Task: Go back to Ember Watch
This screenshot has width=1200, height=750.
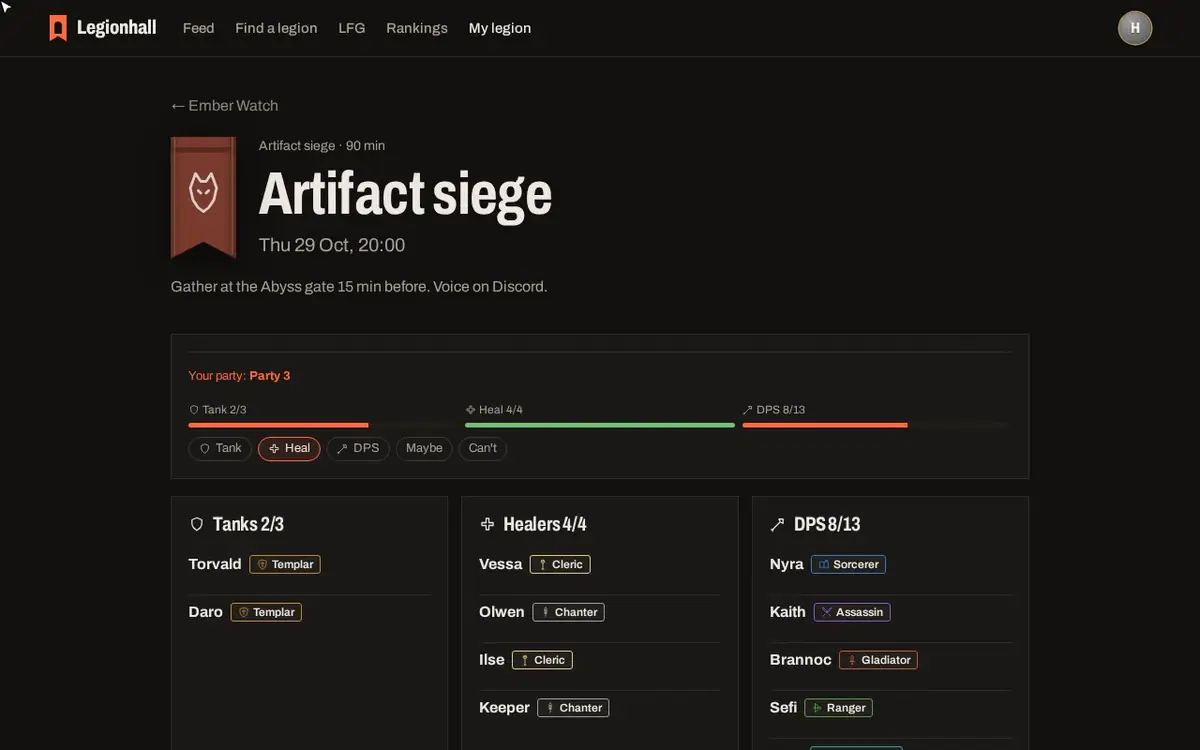Action: pos(225,106)
